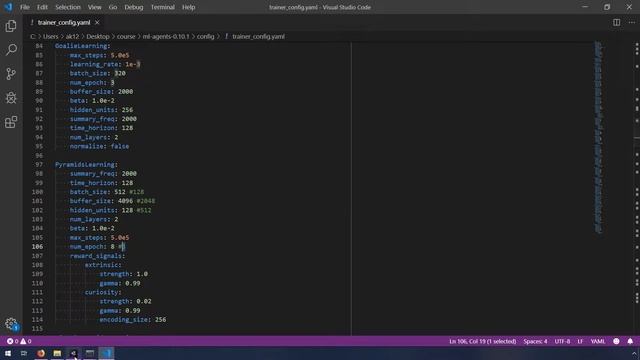Open File Explorer from the taskbar
The image size is (640, 360).
pyautogui.click(x=57, y=353)
